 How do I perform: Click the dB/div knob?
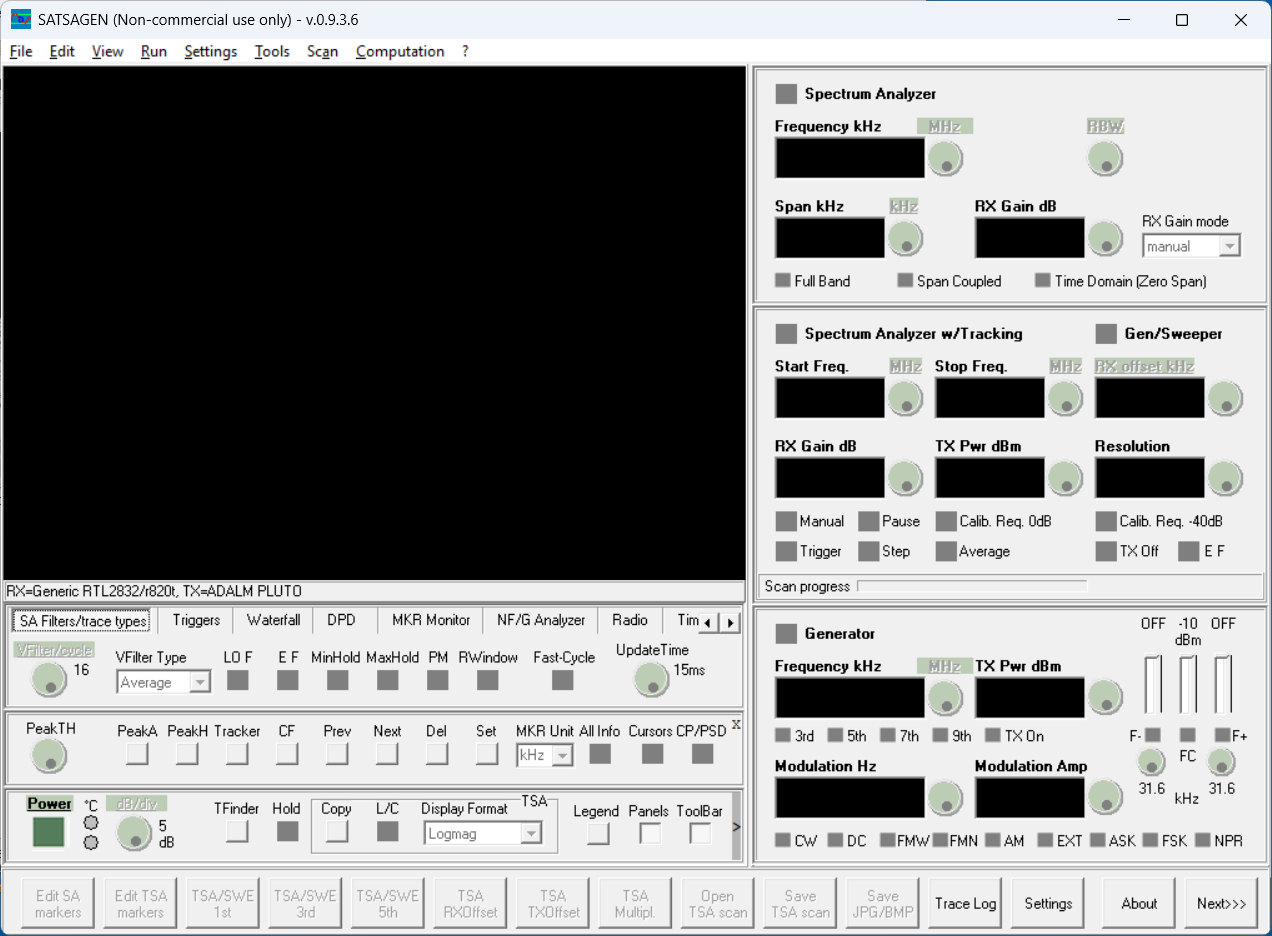134,833
